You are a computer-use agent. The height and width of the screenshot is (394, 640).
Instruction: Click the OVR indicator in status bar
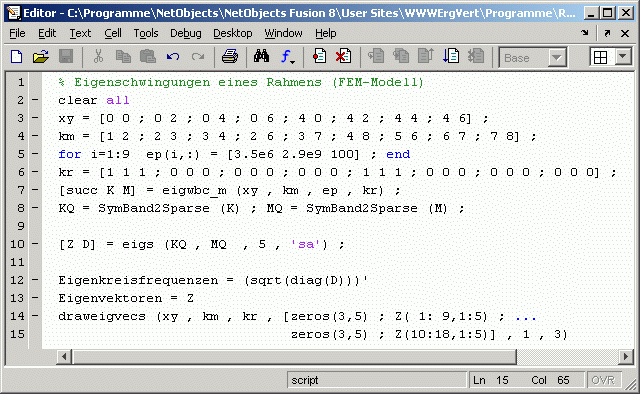pyautogui.click(x=603, y=380)
